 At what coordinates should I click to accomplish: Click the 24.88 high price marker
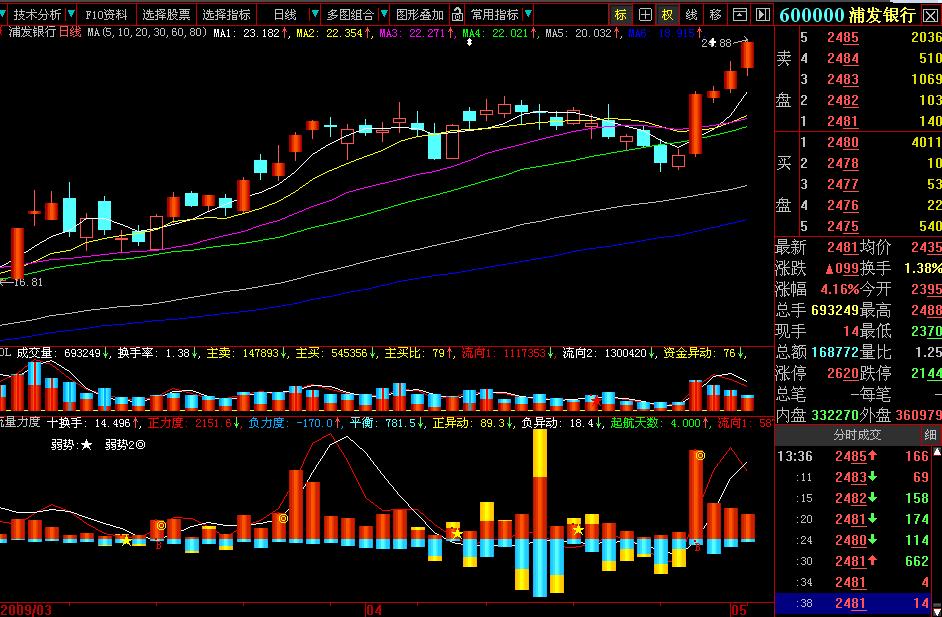[717, 43]
